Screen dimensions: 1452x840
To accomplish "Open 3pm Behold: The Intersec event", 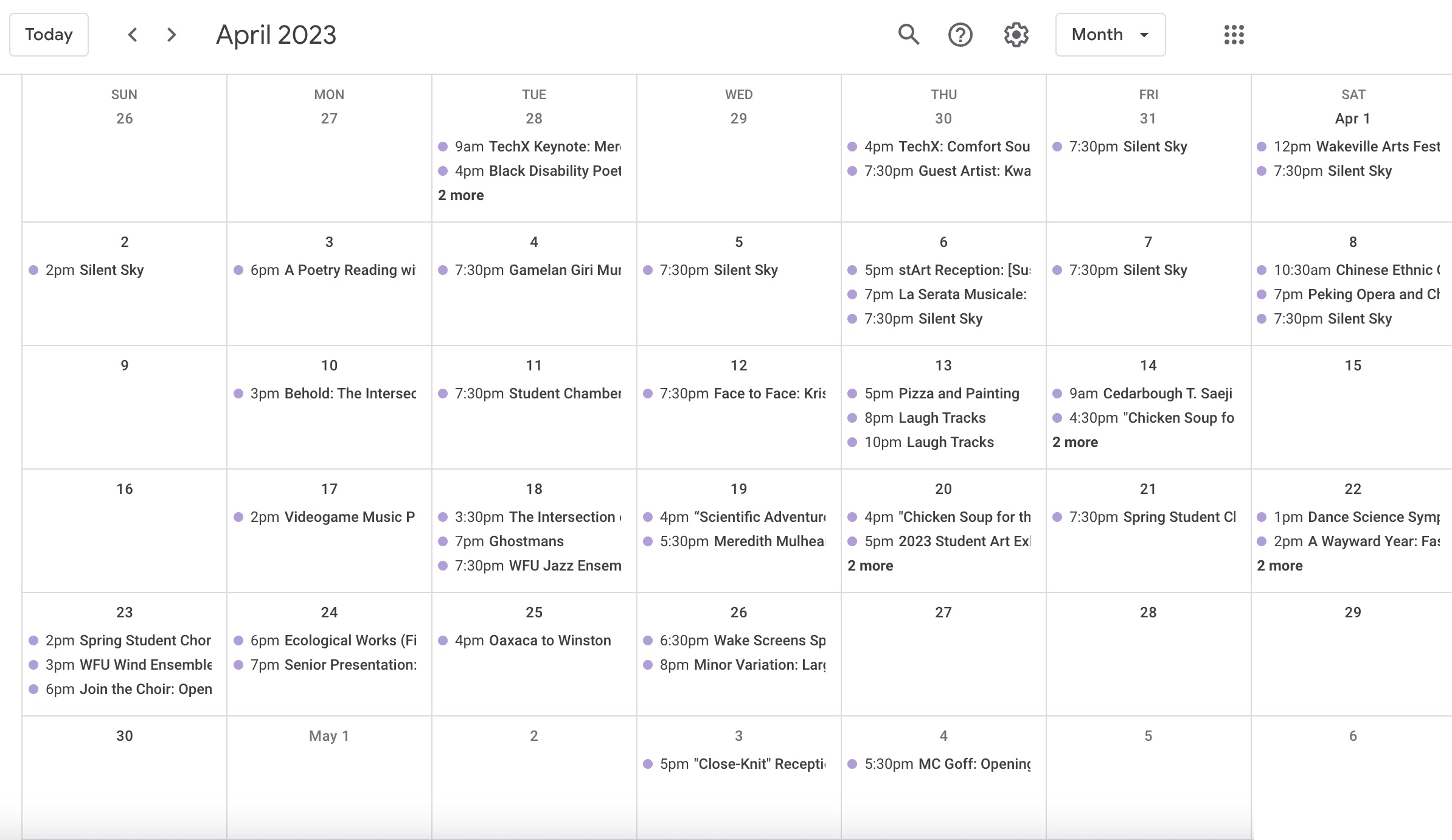I will (325, 394).
